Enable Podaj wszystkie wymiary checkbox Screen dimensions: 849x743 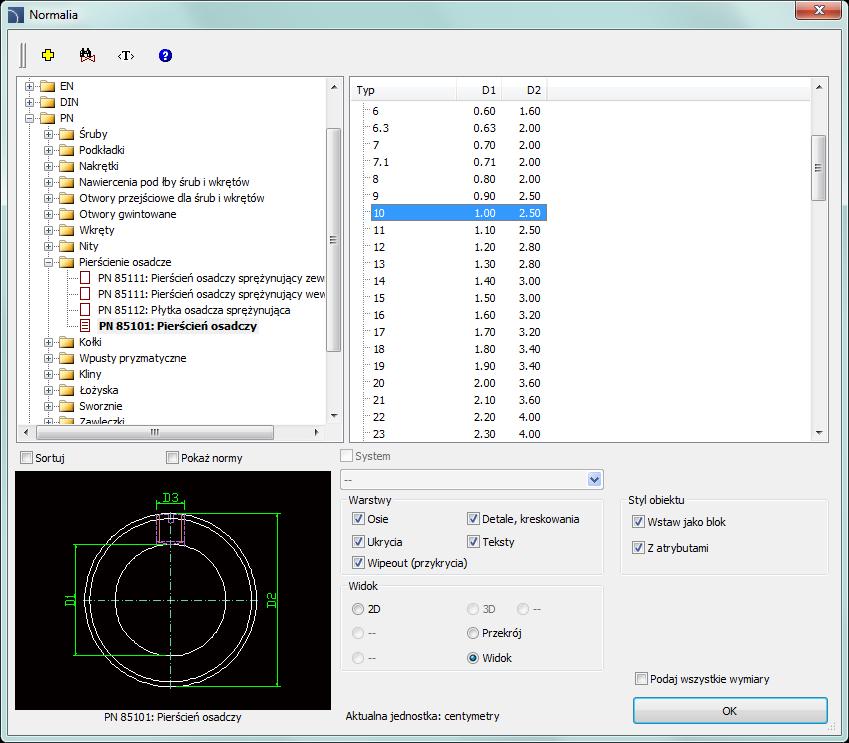tap(641, 679)
